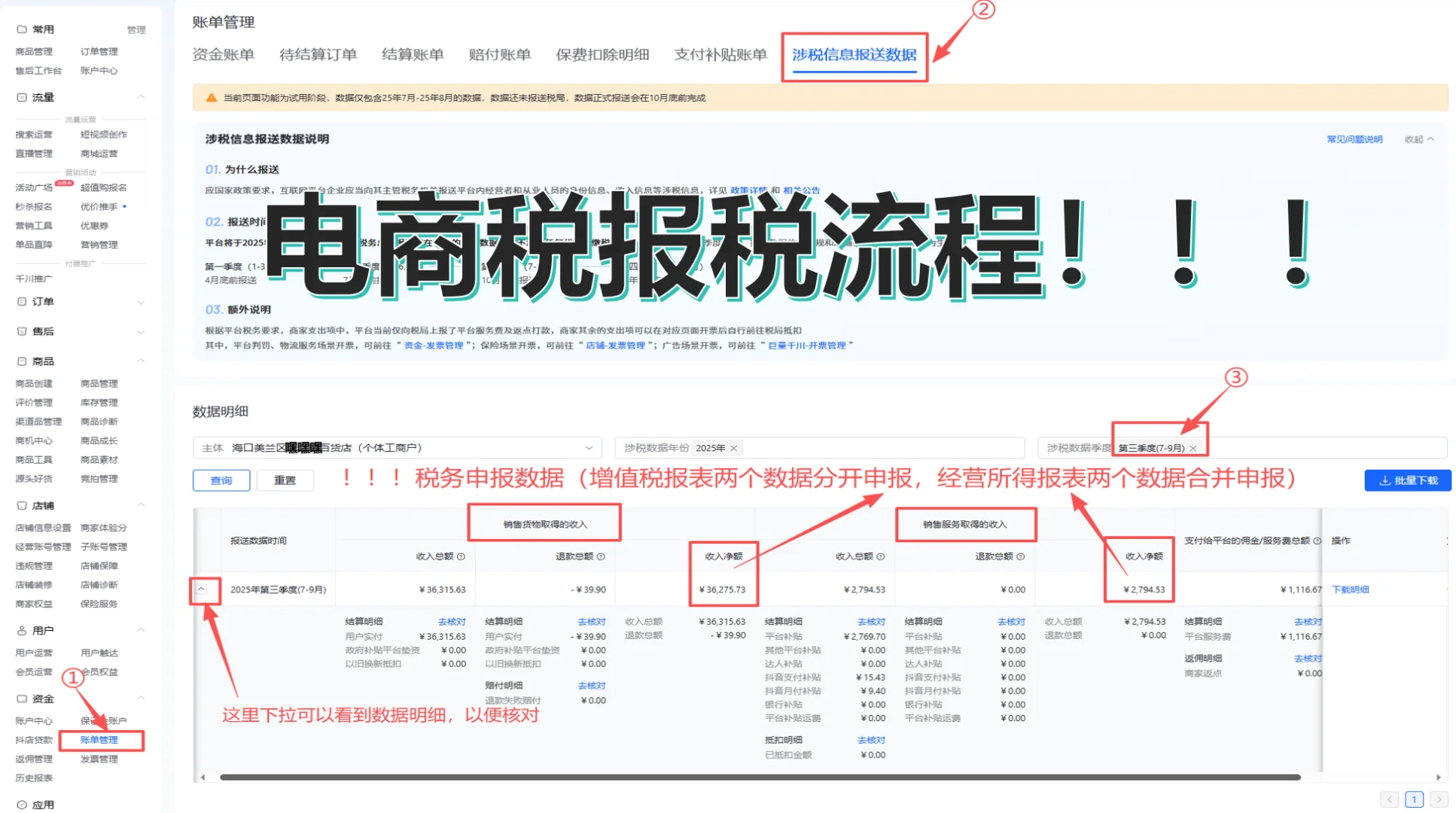Select the 商品 (Products) sidebar icon

pyautogui.click(x=20, y=361)
